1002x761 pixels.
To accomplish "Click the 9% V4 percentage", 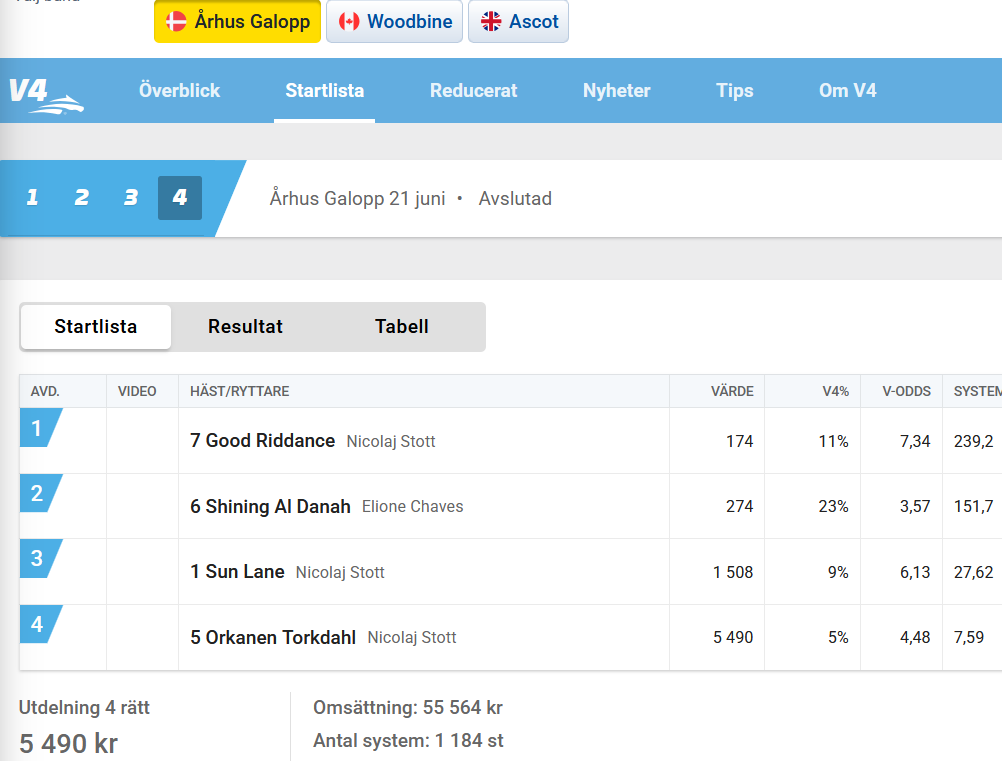I will (838, 573).
